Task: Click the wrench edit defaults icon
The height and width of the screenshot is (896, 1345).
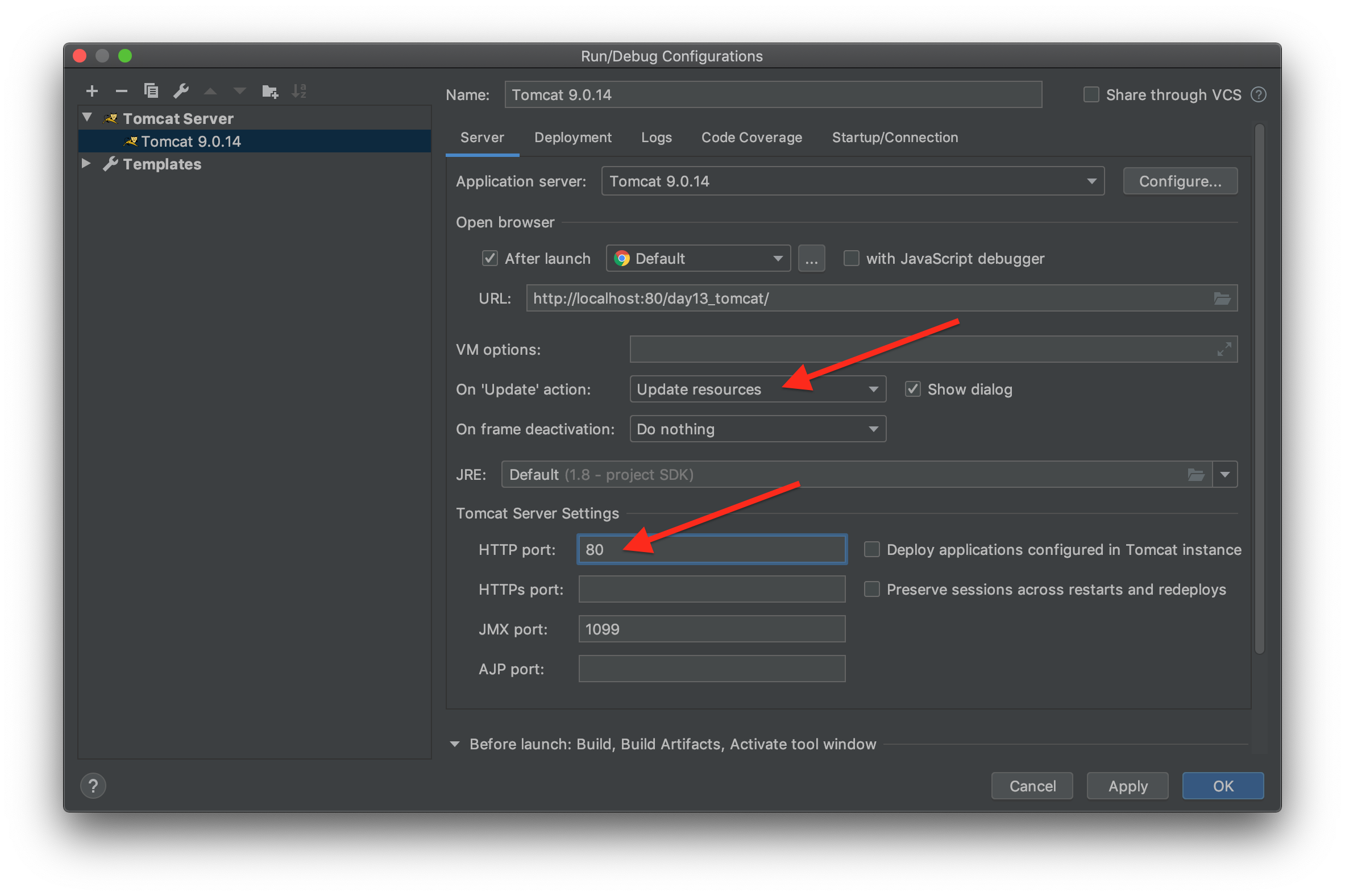Action: 181,91
